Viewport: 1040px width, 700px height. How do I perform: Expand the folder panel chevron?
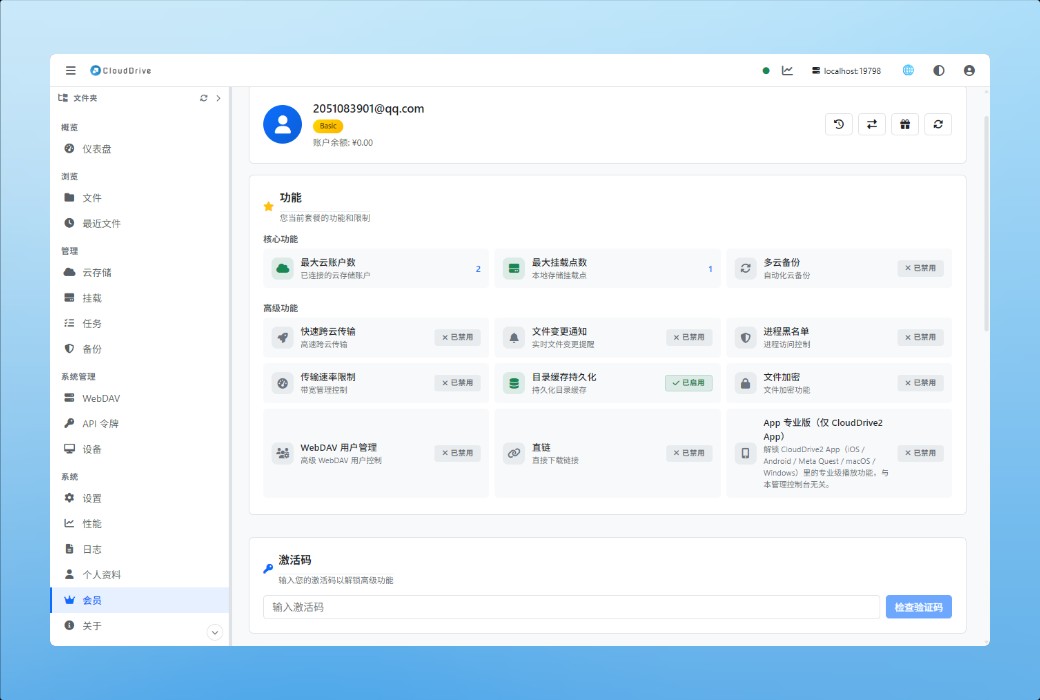click(218, 98)
